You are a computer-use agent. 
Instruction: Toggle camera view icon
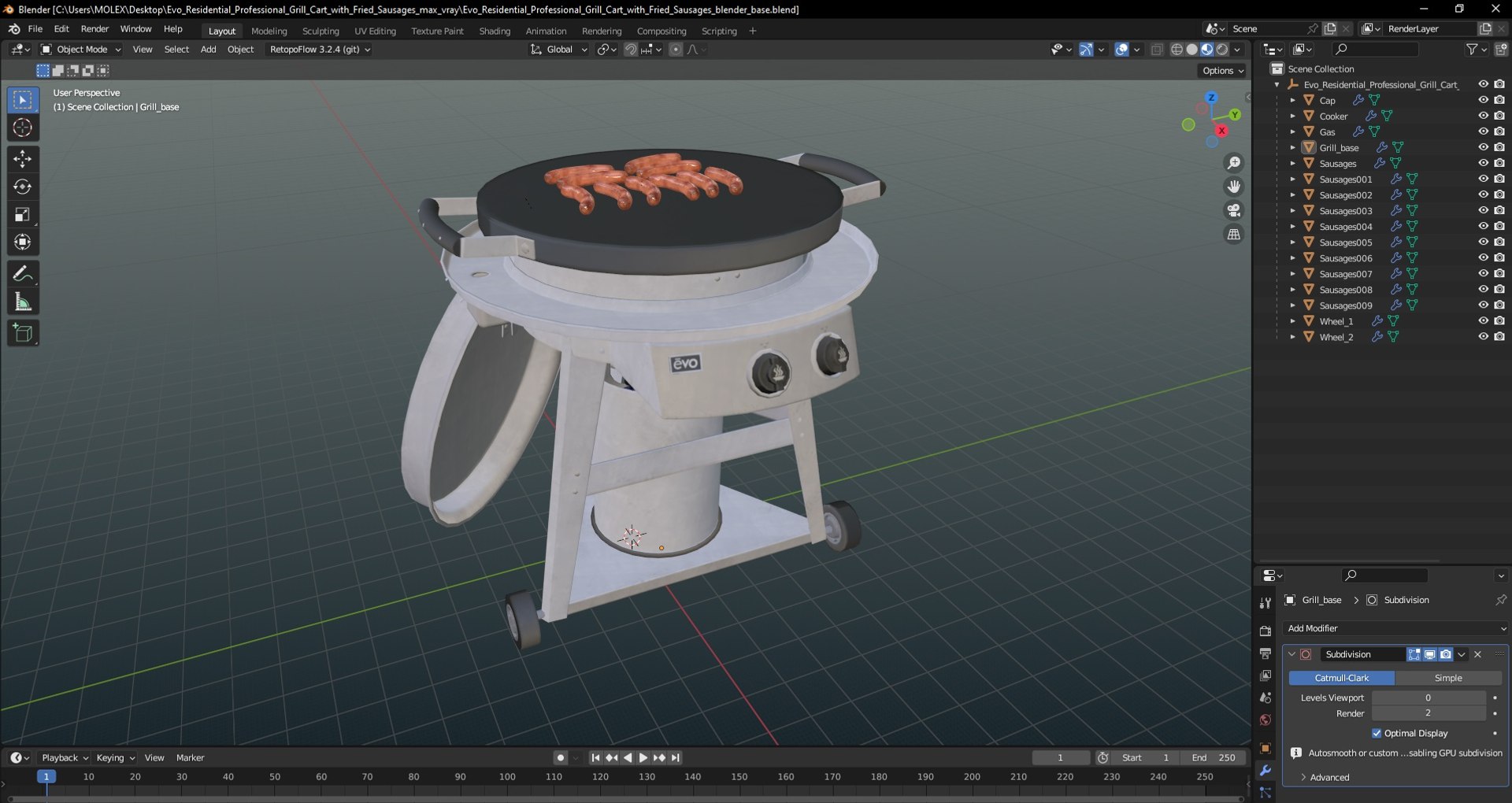[x=1234, y=210]
